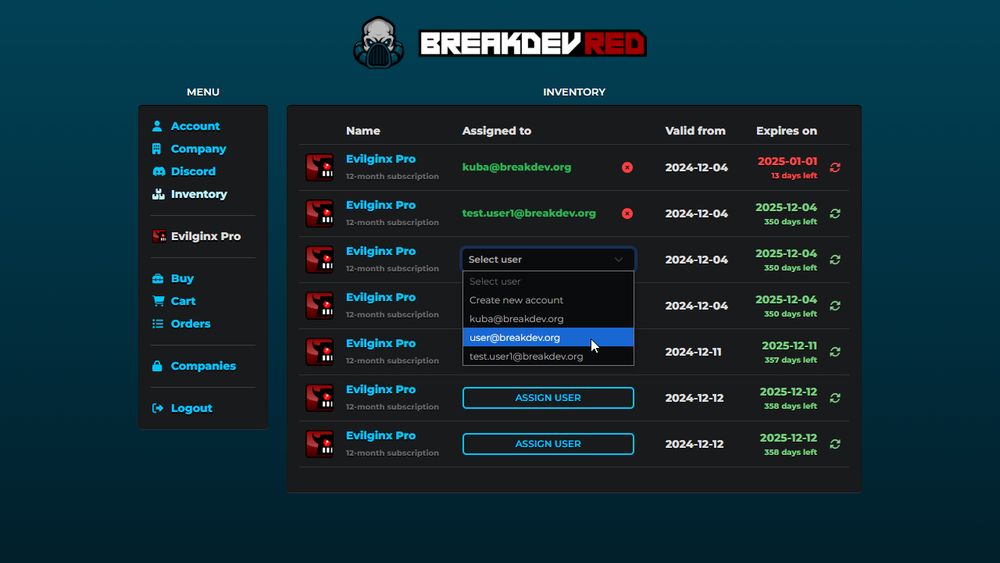The height and width of the screenshot is (563, 1000).
Task: Click the BREAKDEV RED title logo
Action: pyautogui.click(x=533, y=43)
